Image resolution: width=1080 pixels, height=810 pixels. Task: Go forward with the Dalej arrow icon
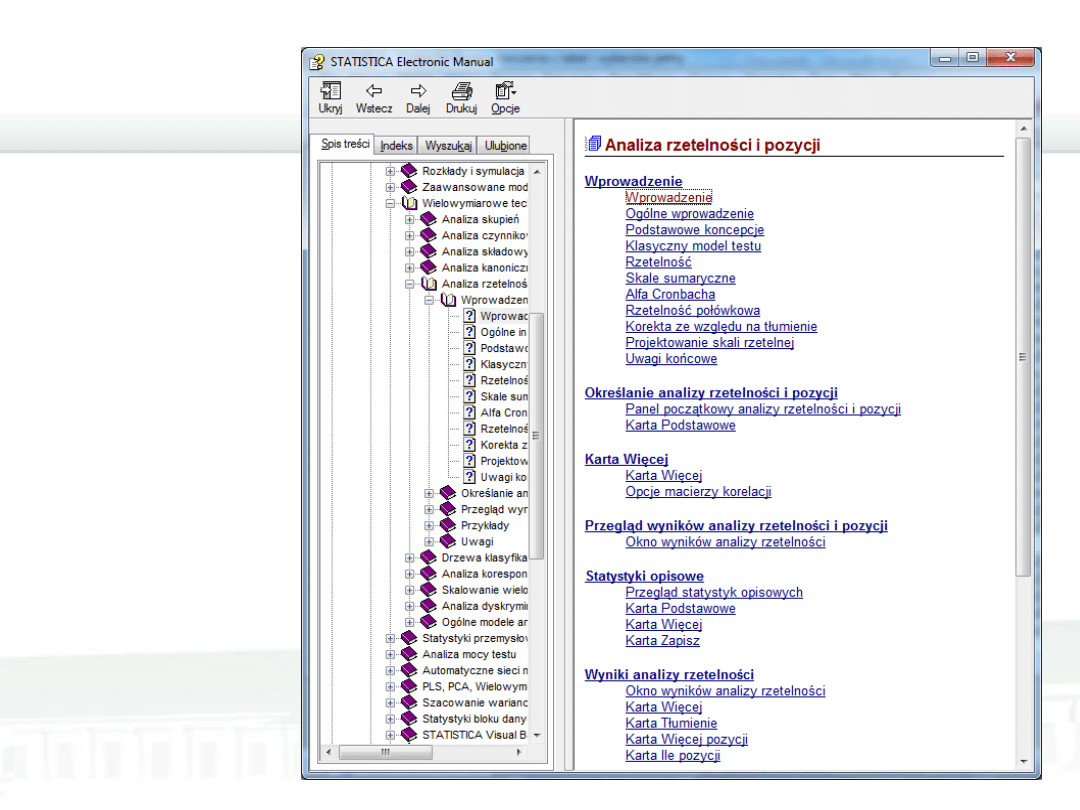418,91
